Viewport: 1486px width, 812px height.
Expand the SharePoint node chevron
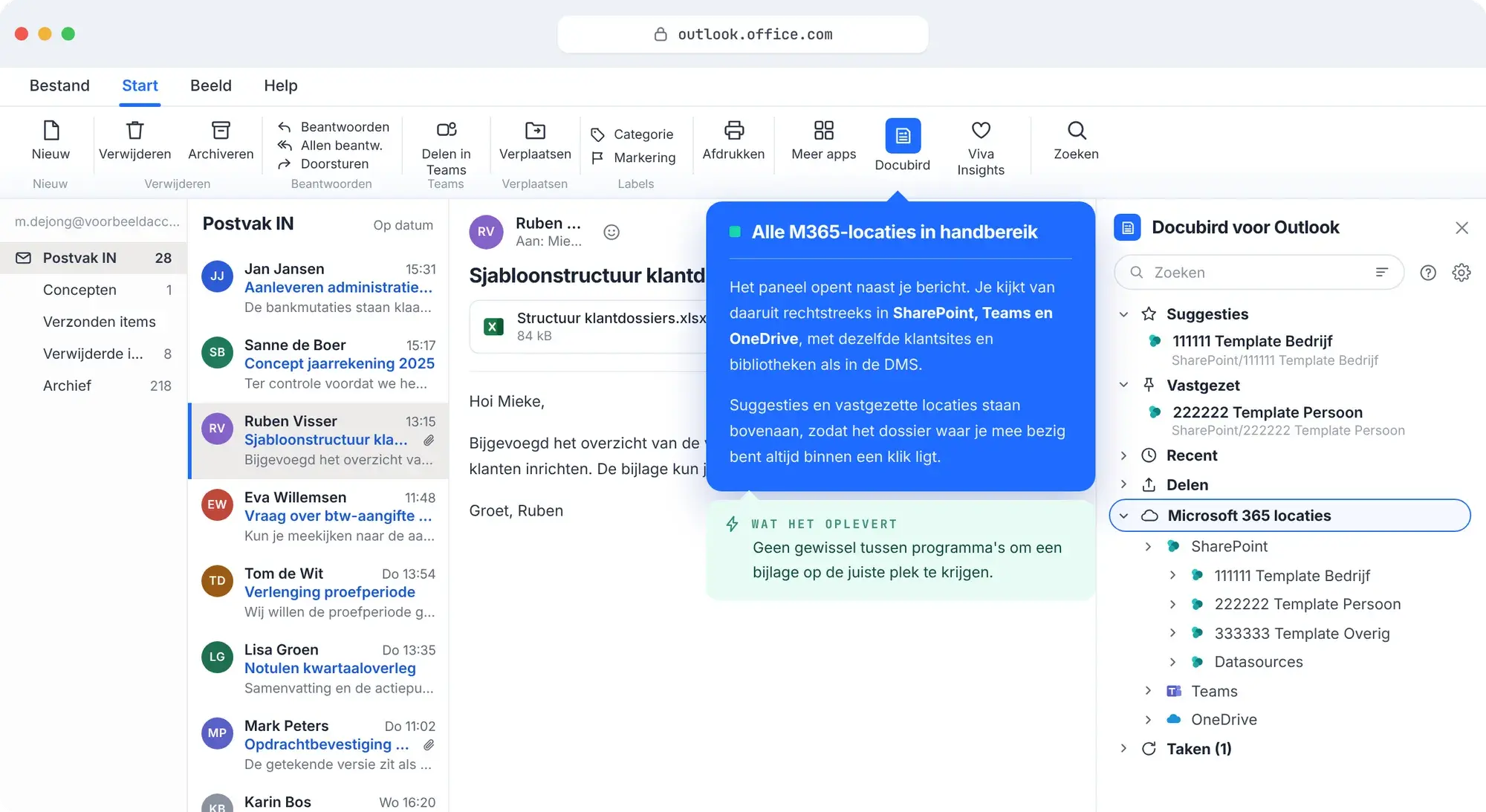(1149, 546)
